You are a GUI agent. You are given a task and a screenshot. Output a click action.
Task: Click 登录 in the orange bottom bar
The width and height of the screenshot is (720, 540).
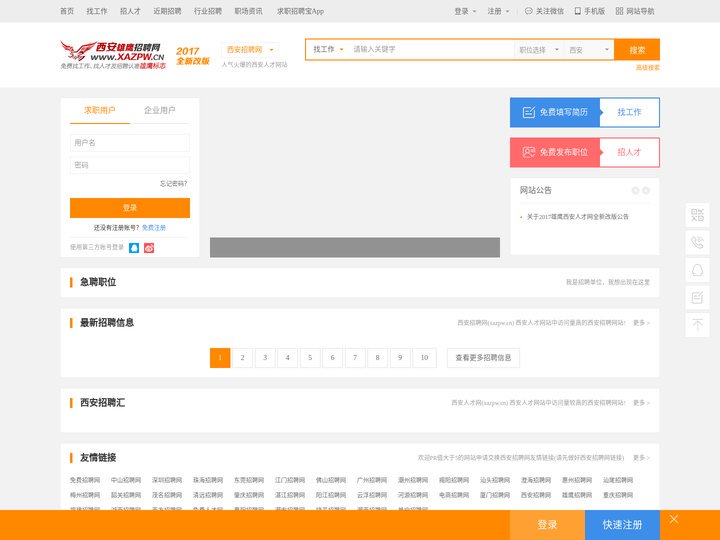pyautogui.click(x=547, y=525)
